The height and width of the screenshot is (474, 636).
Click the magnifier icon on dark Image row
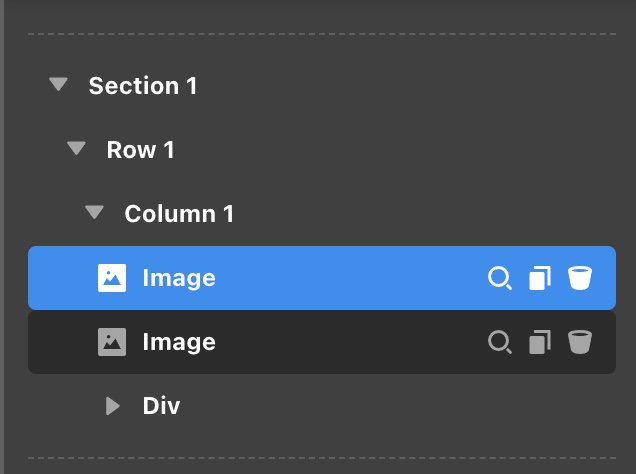(500, 342)
